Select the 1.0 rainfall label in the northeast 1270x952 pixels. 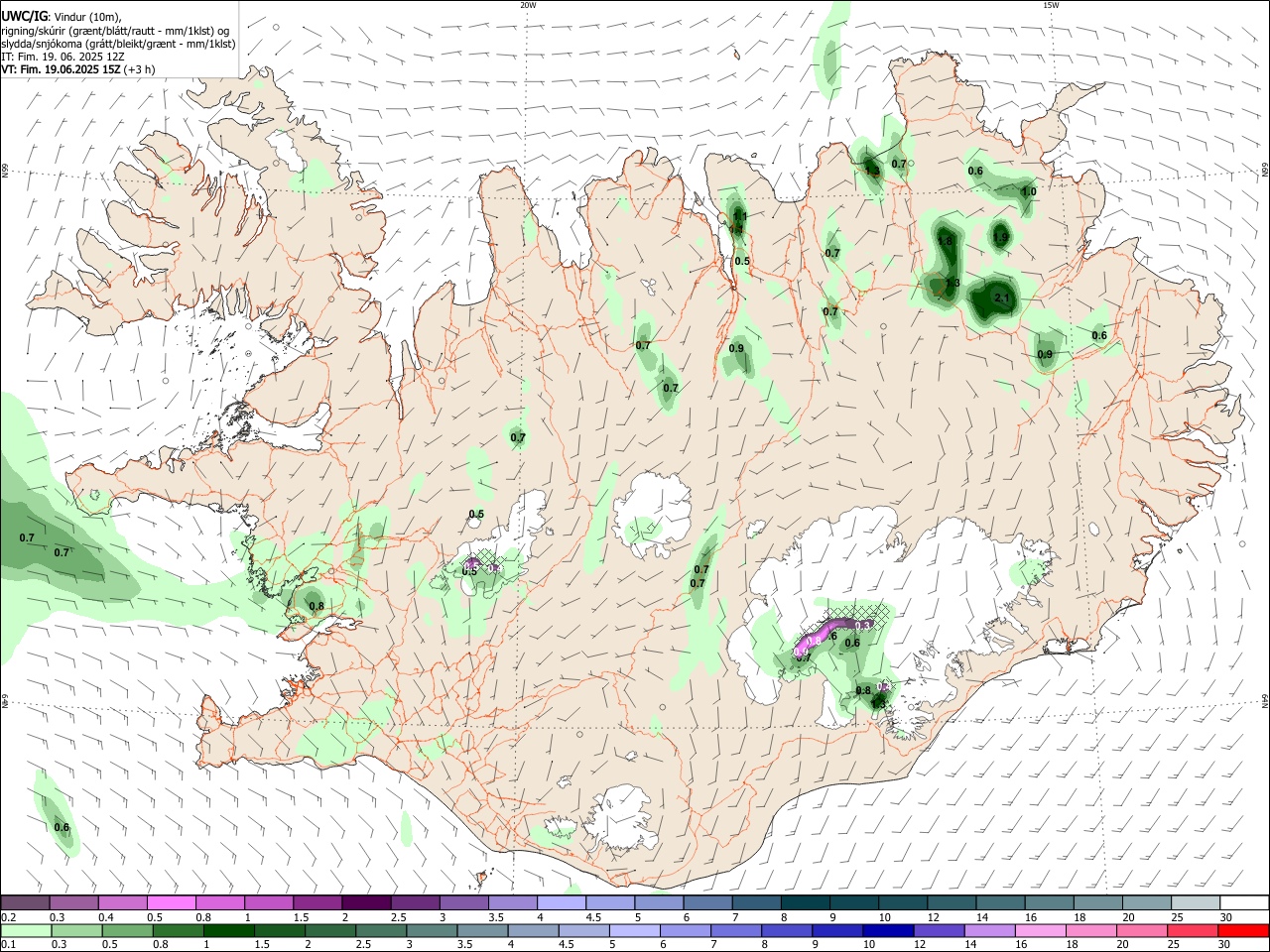tap(1029, 192)
